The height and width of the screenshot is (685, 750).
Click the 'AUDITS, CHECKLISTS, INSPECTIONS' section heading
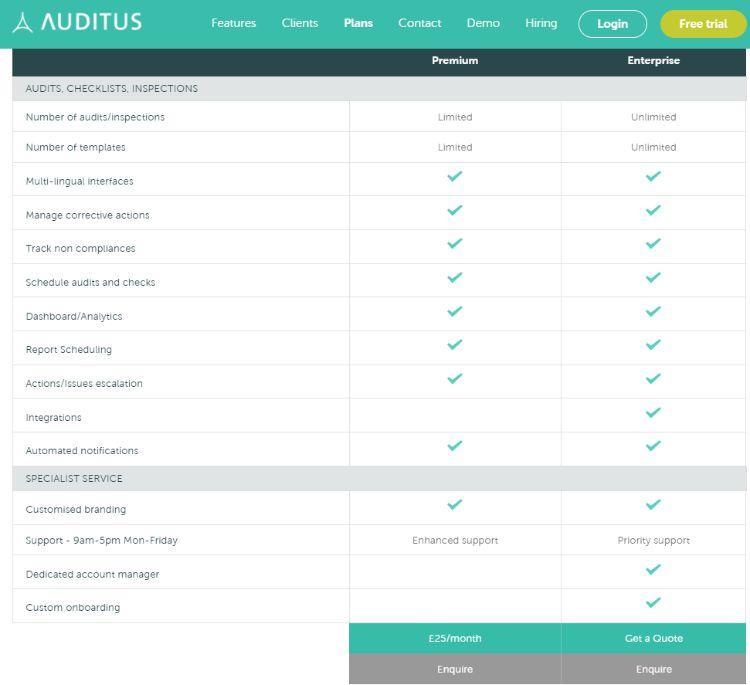coord(111,88)
